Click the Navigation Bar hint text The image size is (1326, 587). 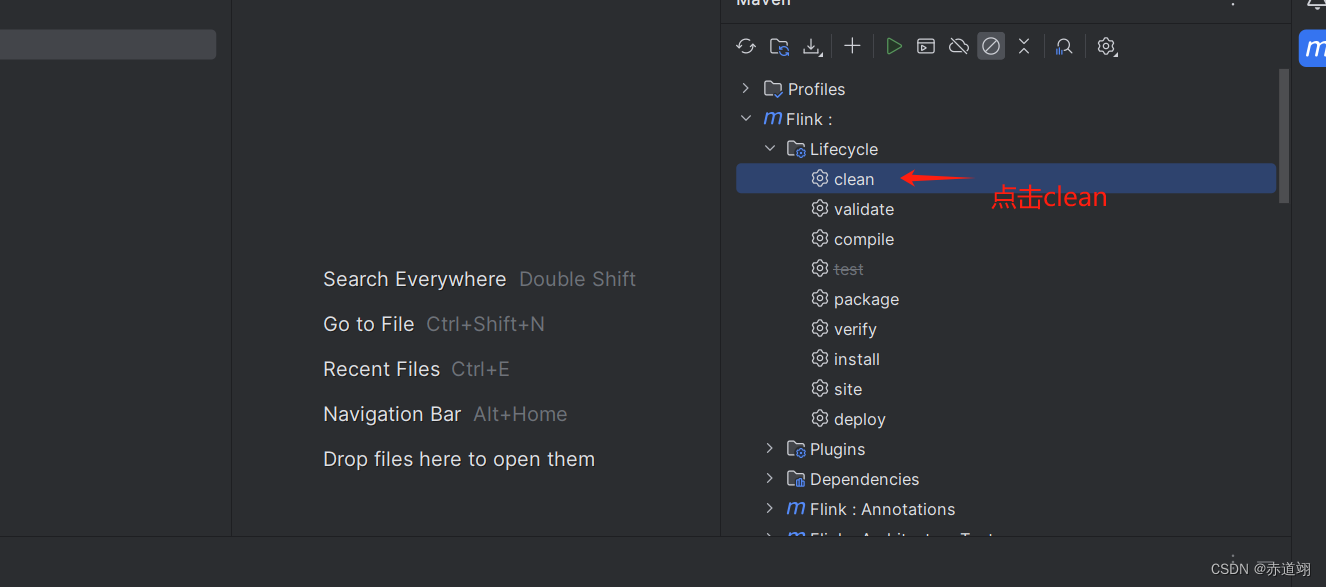point(392,414)
